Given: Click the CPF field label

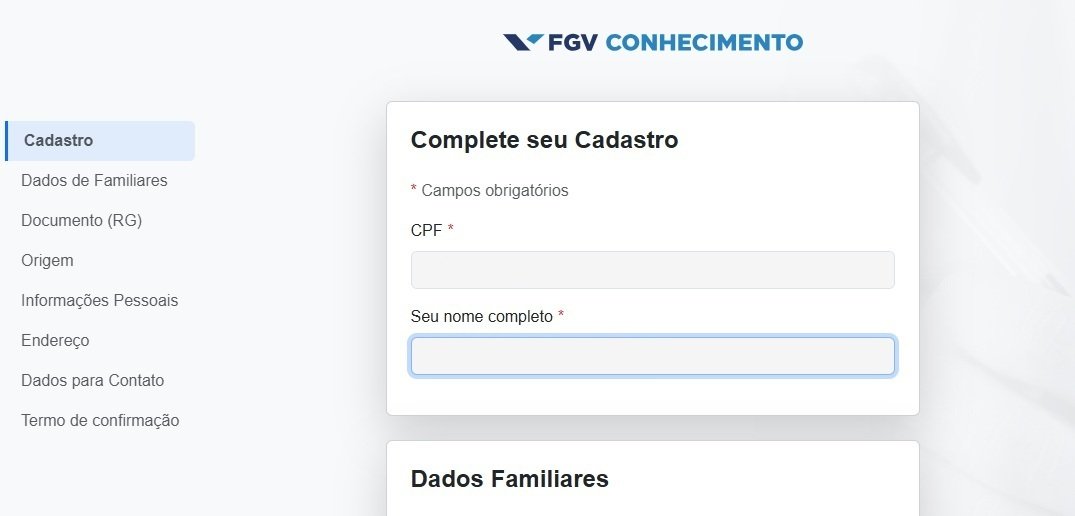Looking at the screenshot, I should coord(426,230).
